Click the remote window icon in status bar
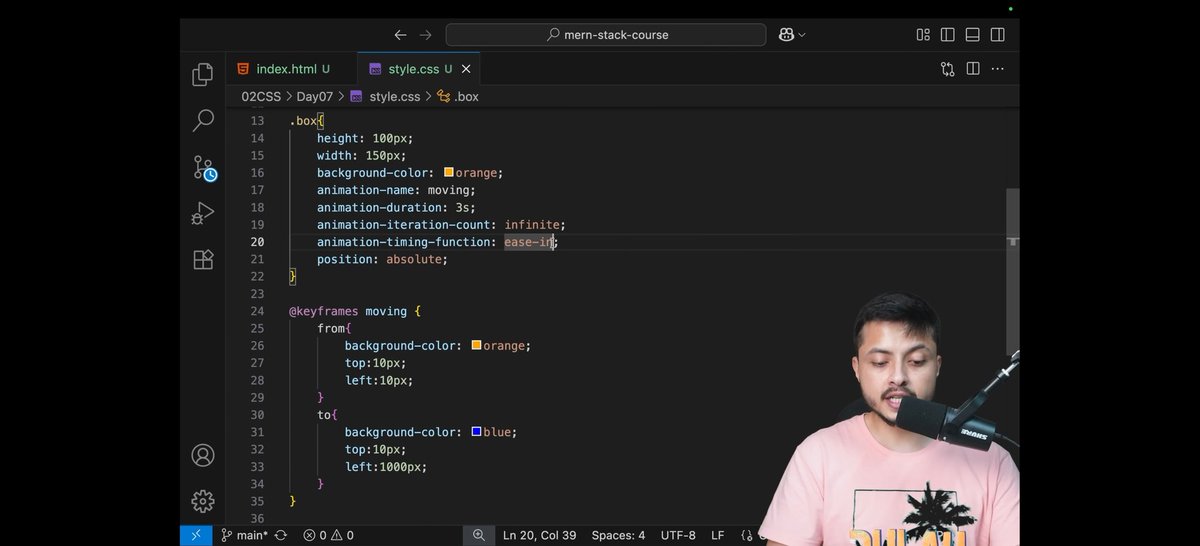 [x=195, y=535]
